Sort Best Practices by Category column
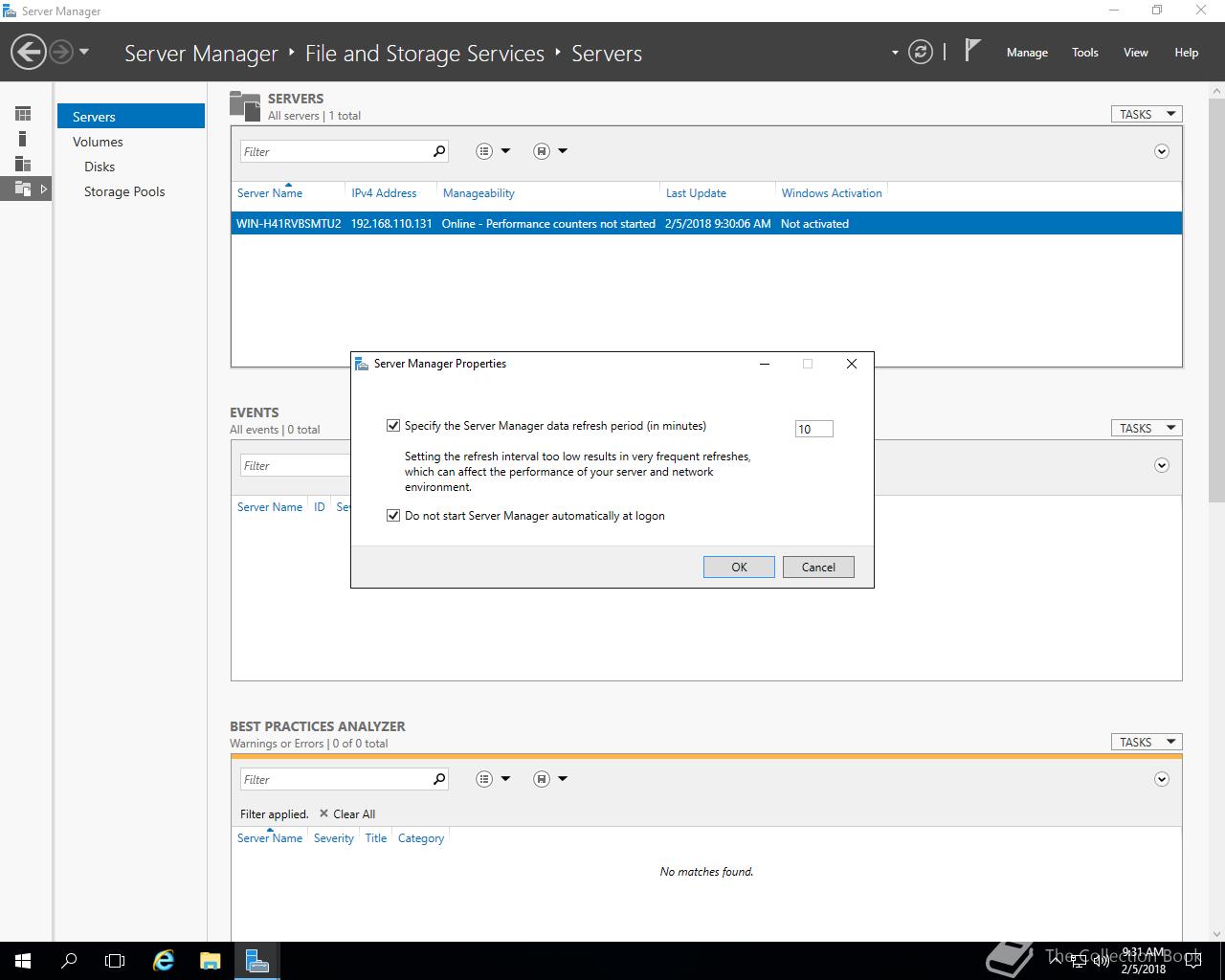 coord(421,838)
